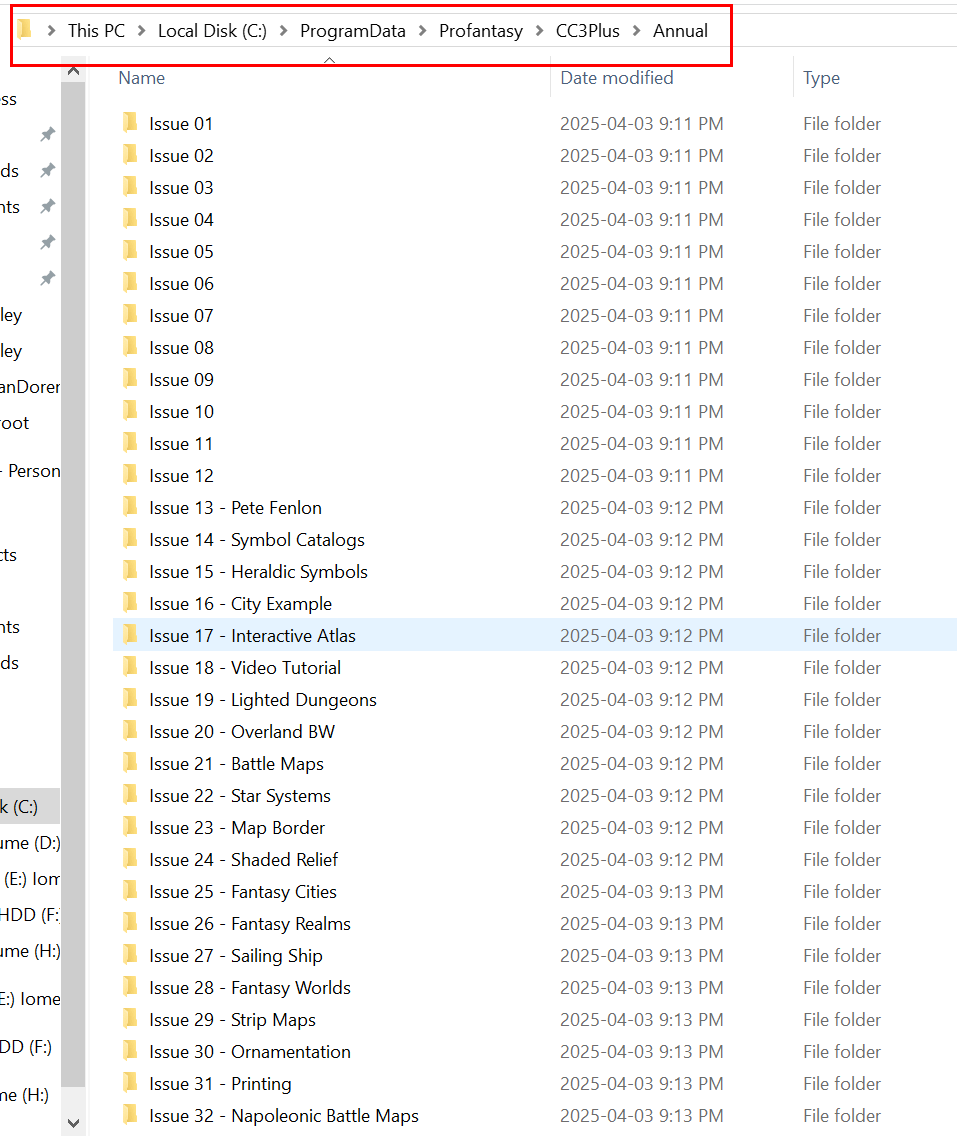This screenshot has width=957, height=1142.
Task: Click the Type column header
Action: [x=821, y=78]
